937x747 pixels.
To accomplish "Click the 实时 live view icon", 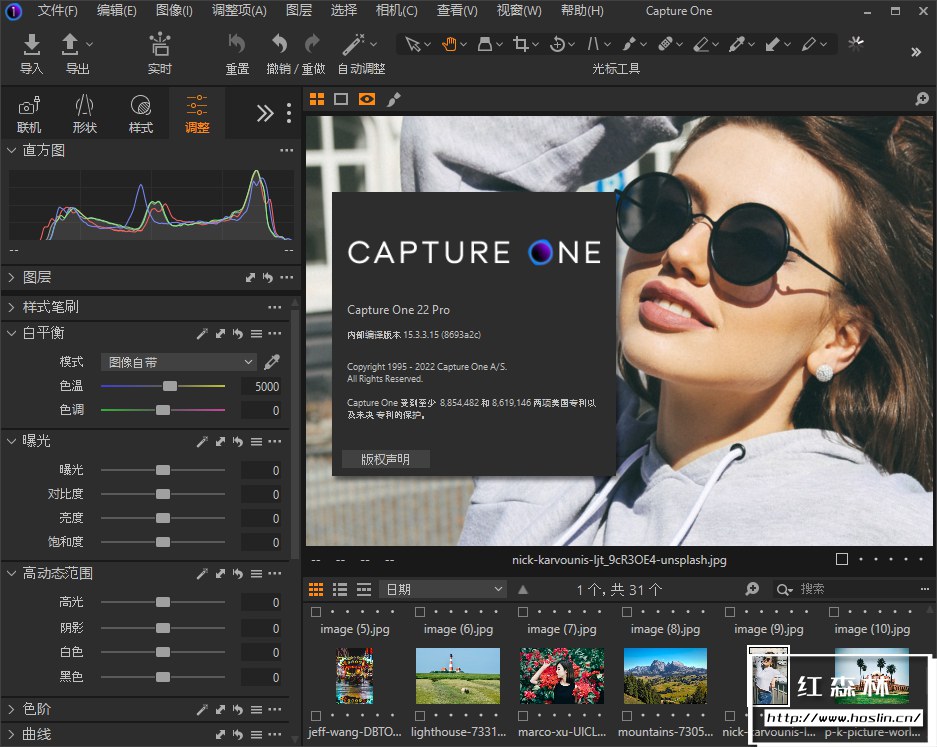I will (159, 44).
